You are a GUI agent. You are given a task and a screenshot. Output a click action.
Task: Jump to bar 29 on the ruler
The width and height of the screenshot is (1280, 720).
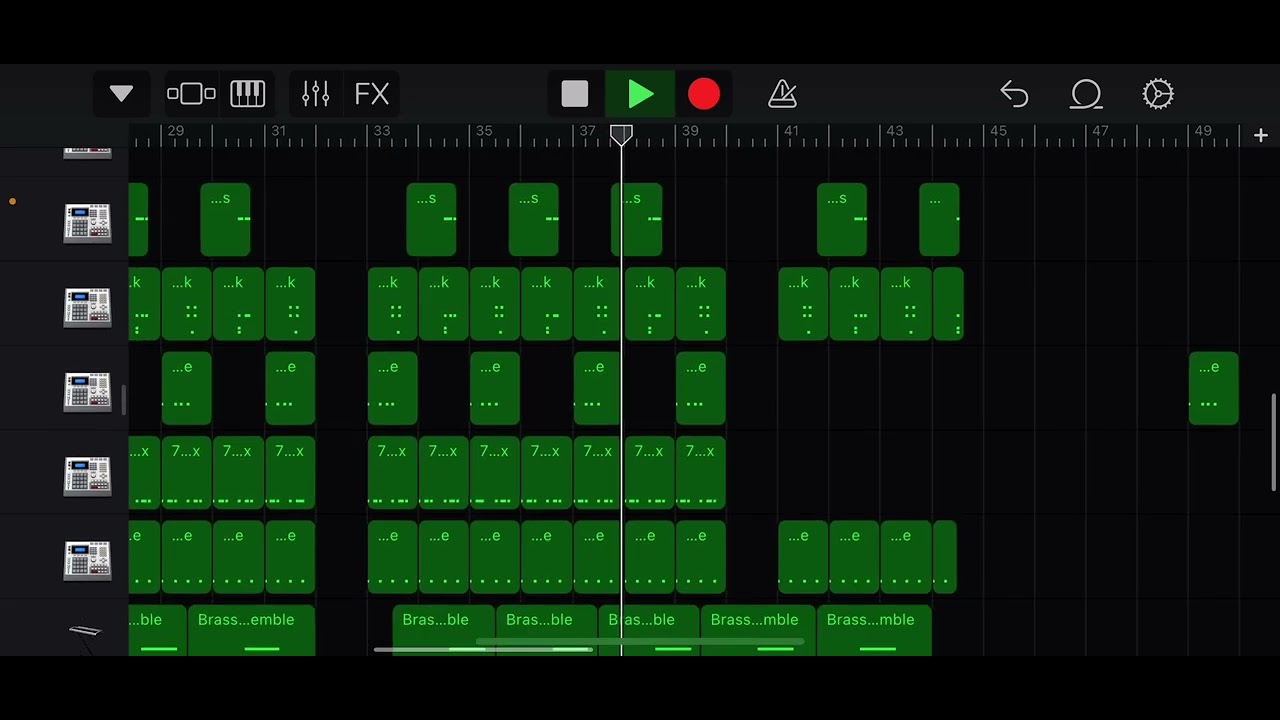[x=176, y=131]
